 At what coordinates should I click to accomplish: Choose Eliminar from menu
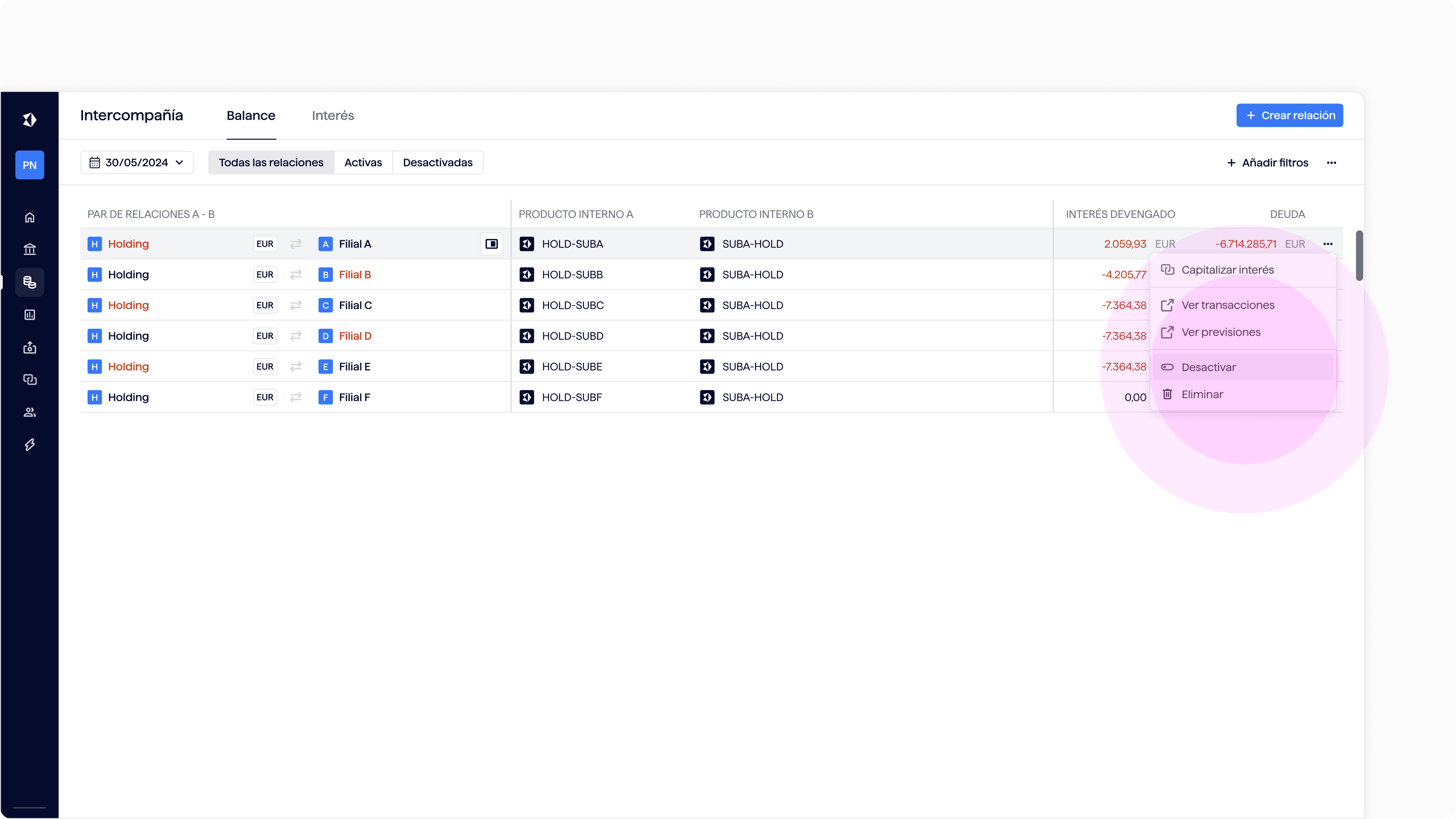pos(1243,394)
